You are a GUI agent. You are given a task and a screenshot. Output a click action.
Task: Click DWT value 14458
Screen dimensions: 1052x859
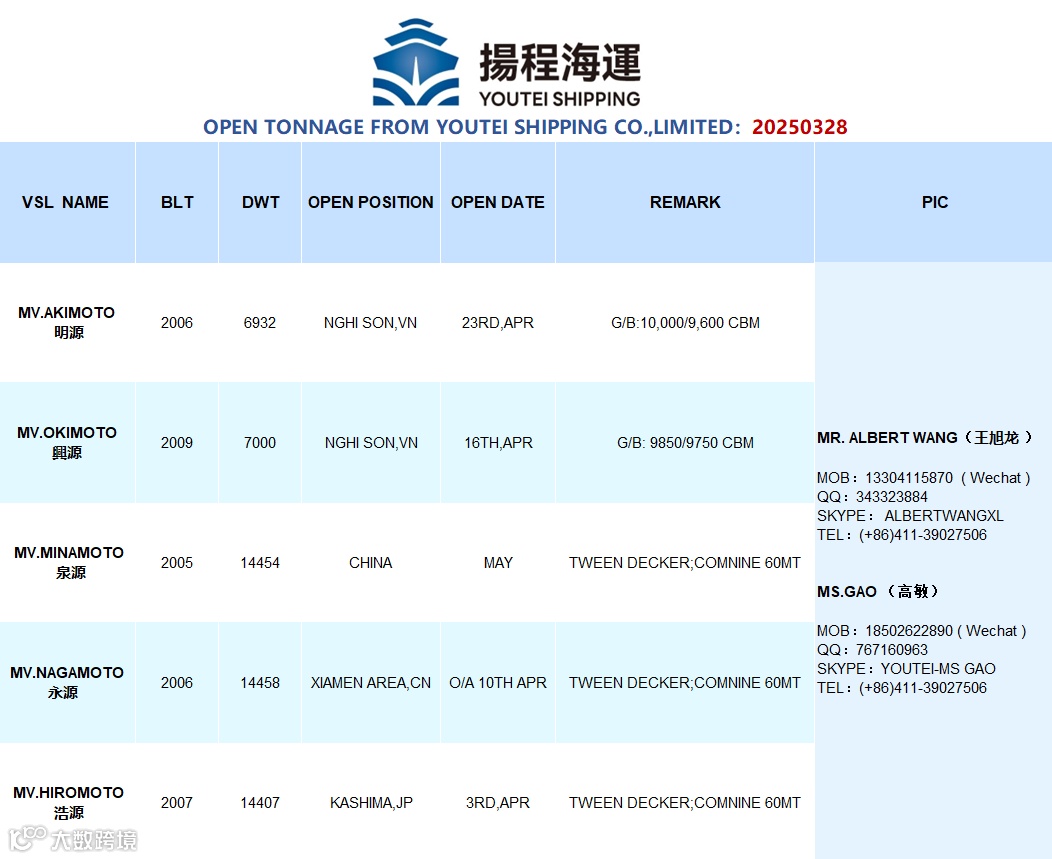coord(260,683)
